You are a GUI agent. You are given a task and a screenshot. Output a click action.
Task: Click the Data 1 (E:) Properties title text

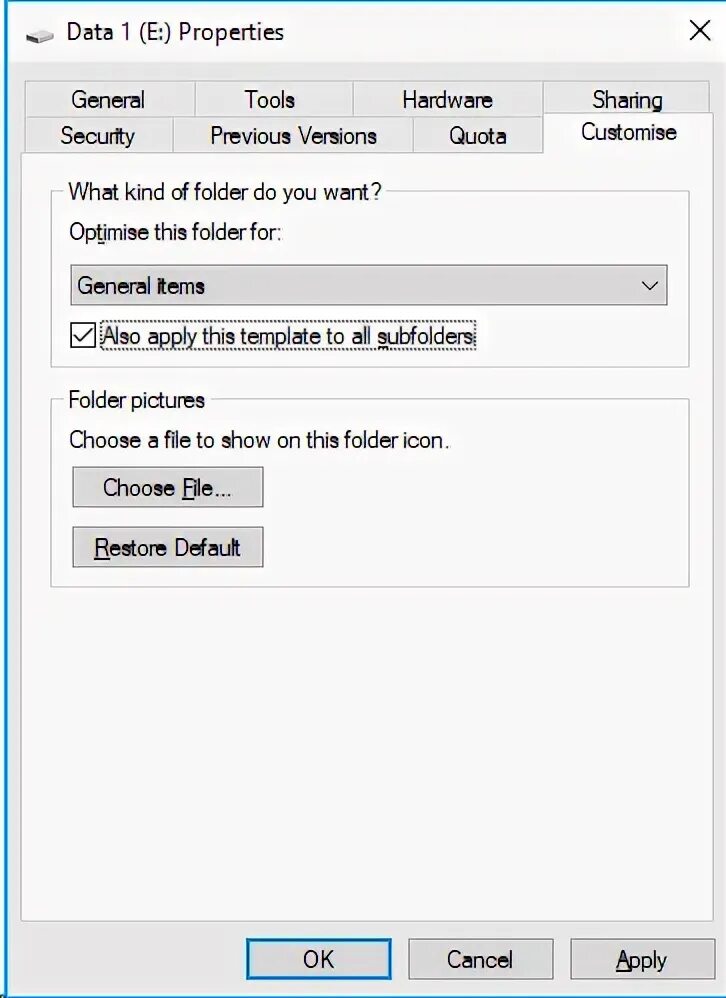point(175,32)
